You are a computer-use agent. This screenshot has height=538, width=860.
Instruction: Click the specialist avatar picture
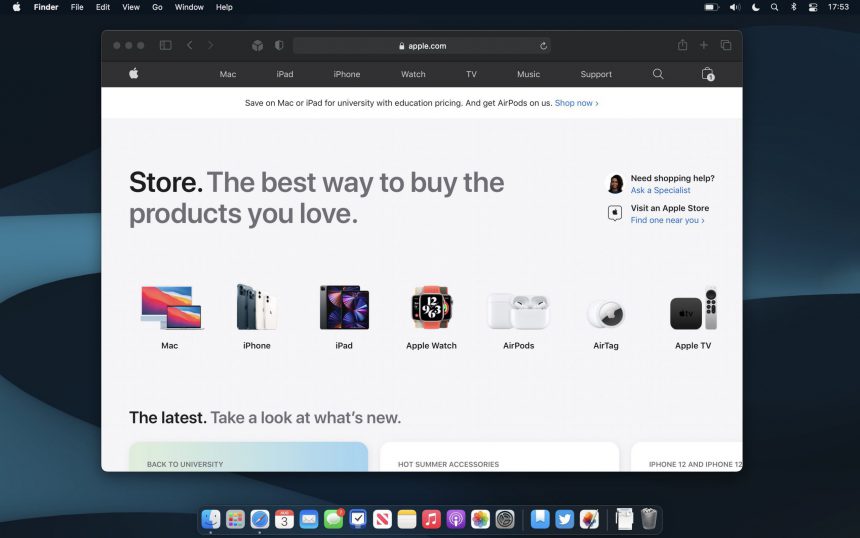615,184
